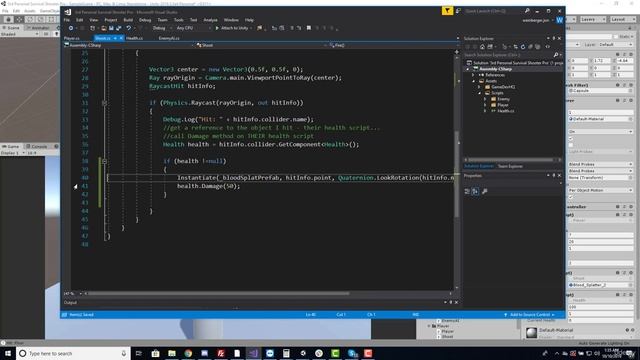Click the taskbar search box
Viewport: 640px width, 360px height.
[73, 353]
